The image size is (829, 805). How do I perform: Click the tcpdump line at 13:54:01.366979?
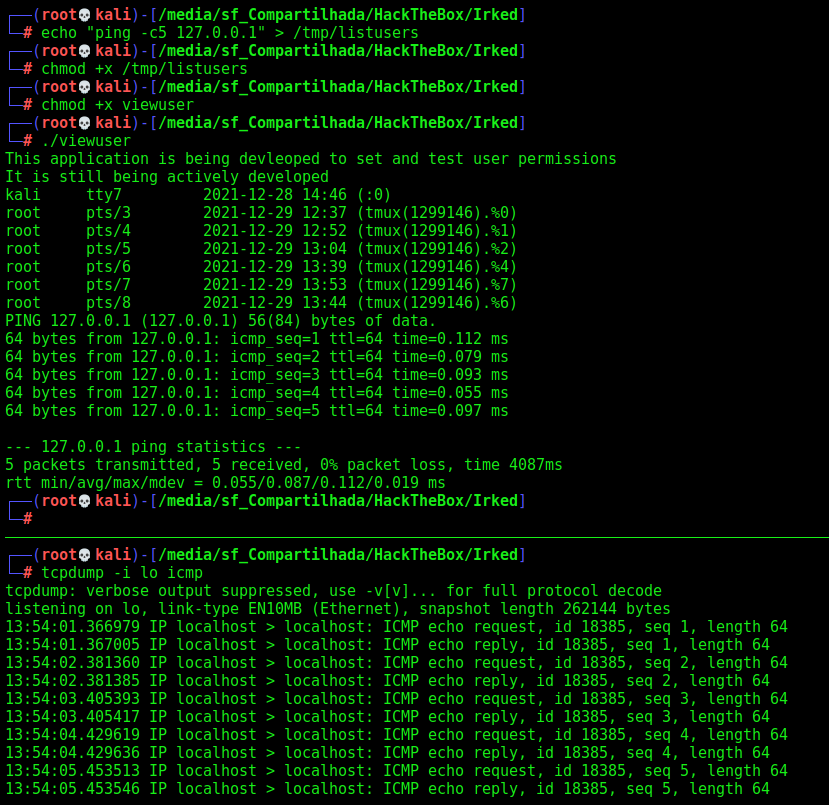click(397, 626)
